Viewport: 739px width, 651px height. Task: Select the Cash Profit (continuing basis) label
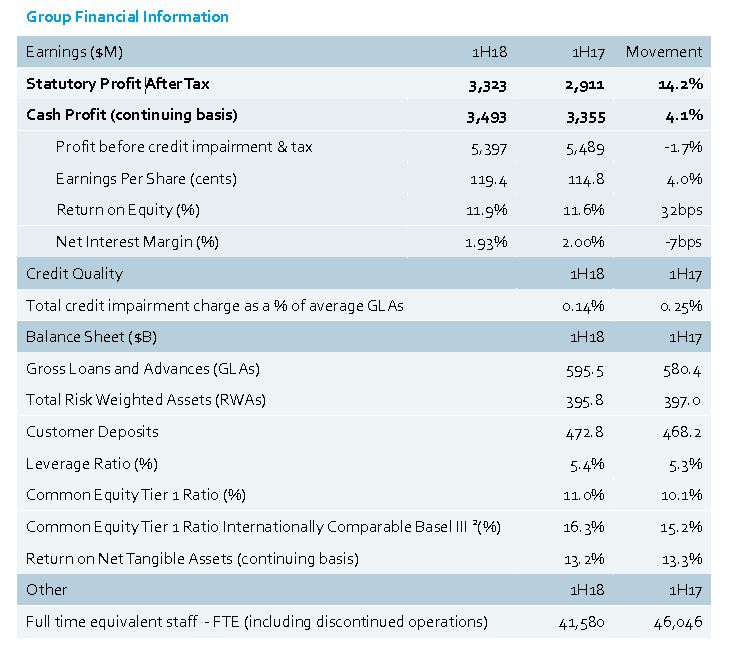click(x=131, y=115)
